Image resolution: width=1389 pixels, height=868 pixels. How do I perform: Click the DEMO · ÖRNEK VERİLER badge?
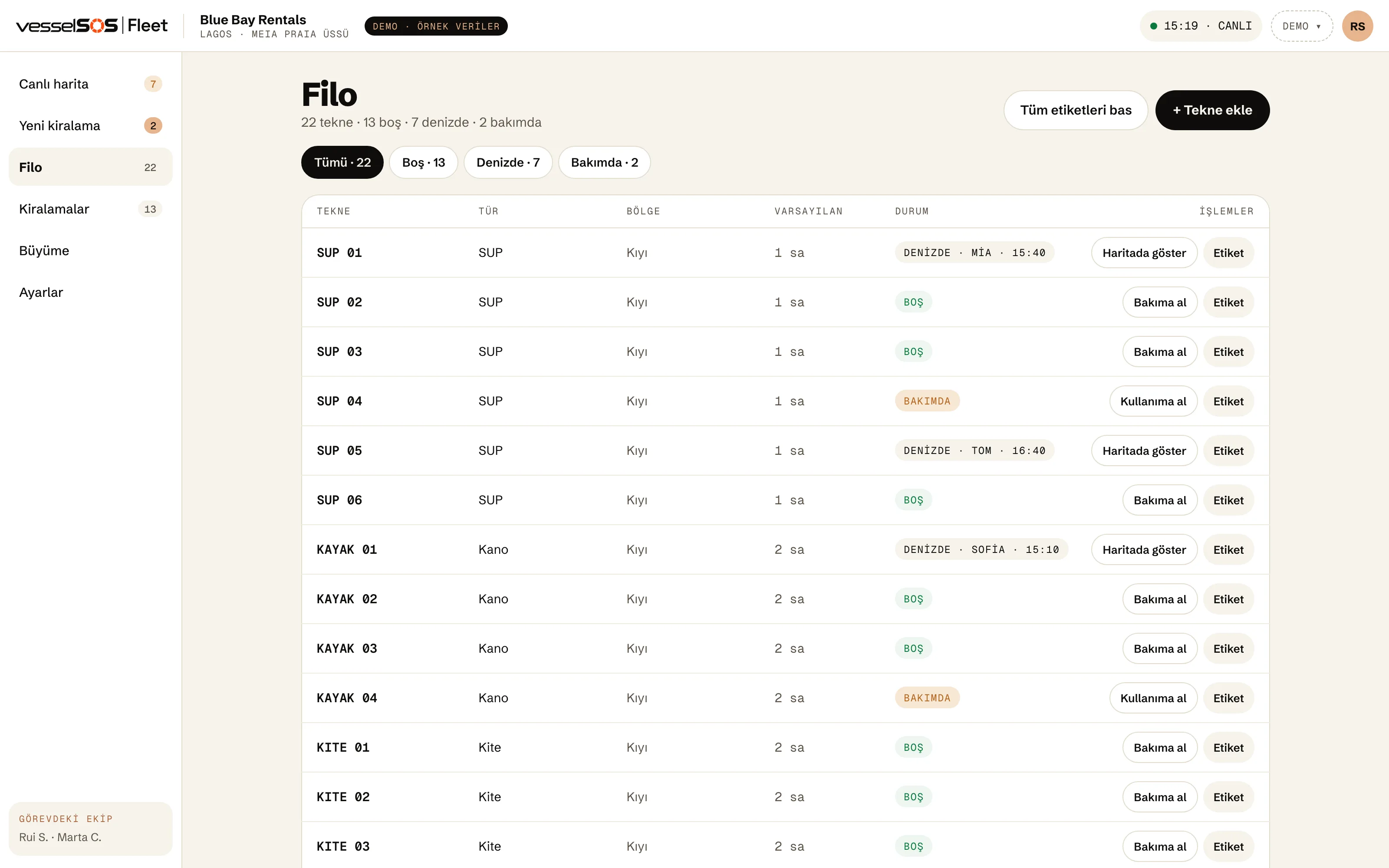tap(436, 26)
